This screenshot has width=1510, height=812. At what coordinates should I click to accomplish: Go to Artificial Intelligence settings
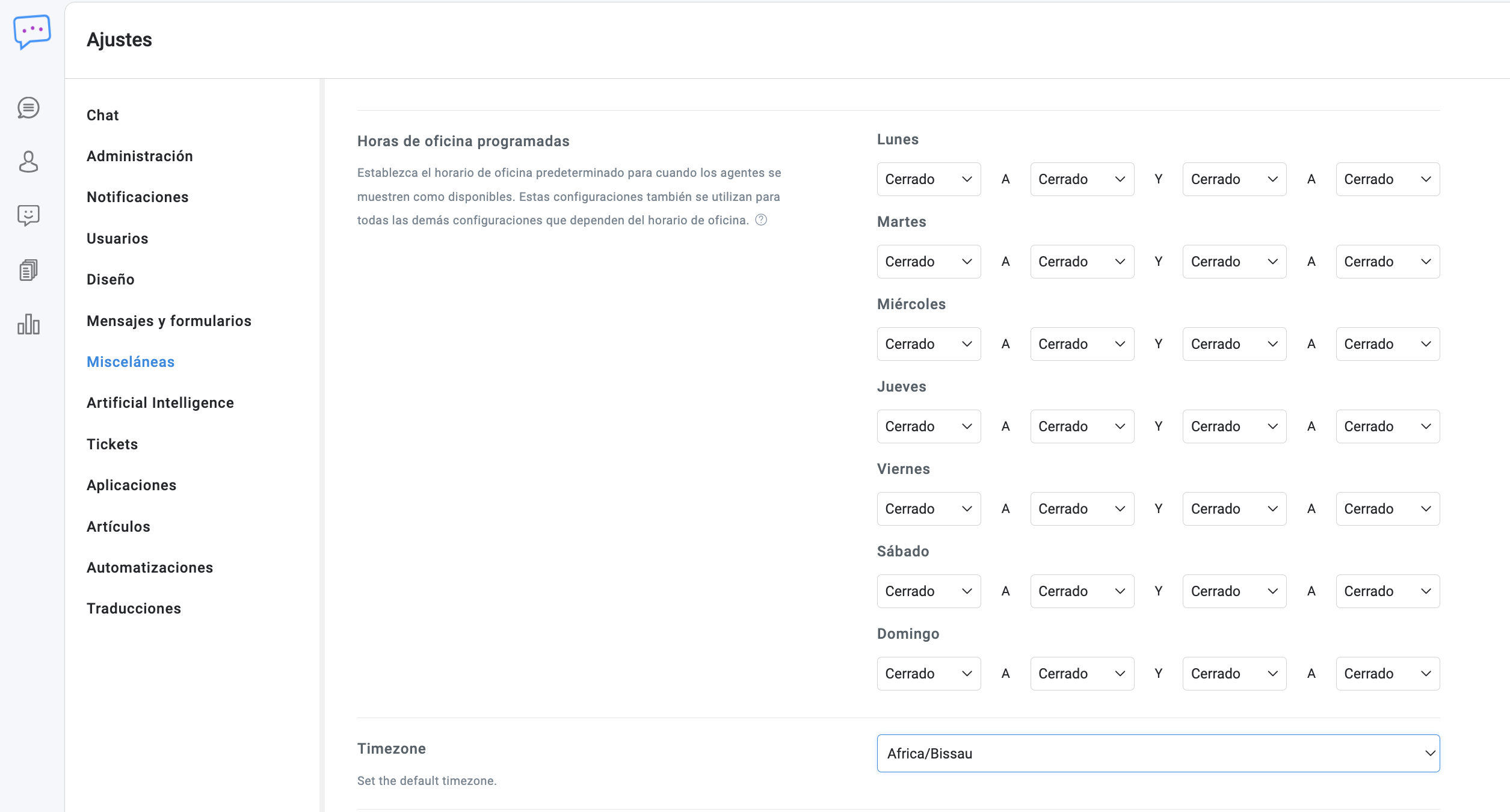click(160, 403)
